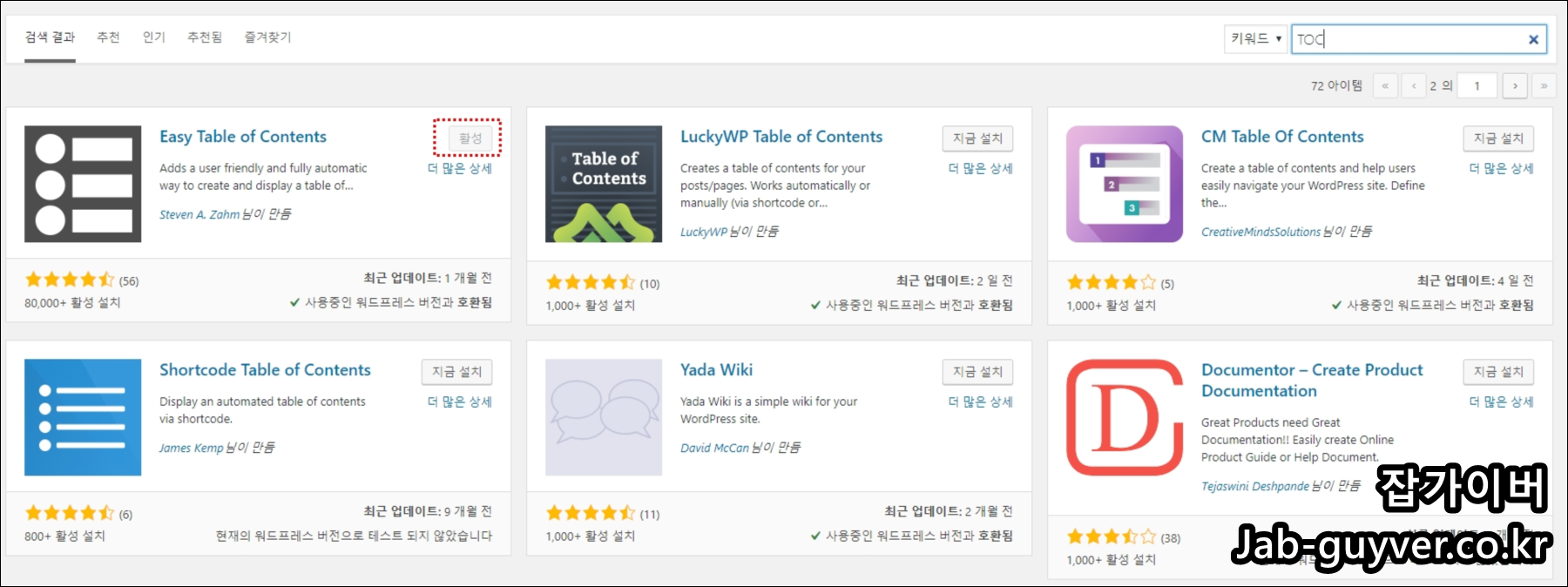
Task: Jump to last results page
Action: (1544, 85)
